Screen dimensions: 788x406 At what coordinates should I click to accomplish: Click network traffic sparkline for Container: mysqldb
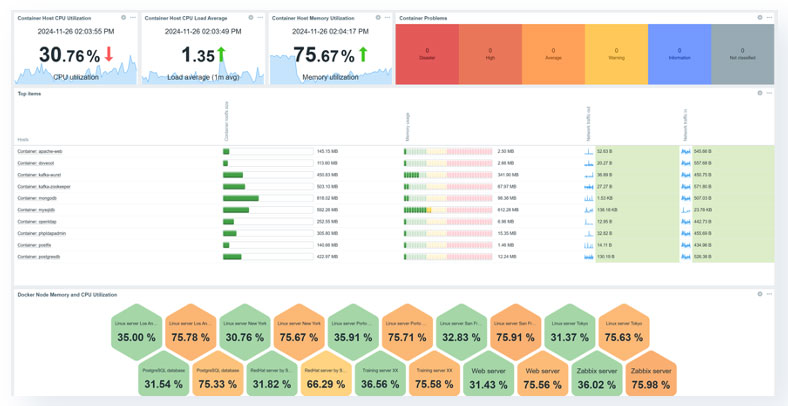(589, 210)
